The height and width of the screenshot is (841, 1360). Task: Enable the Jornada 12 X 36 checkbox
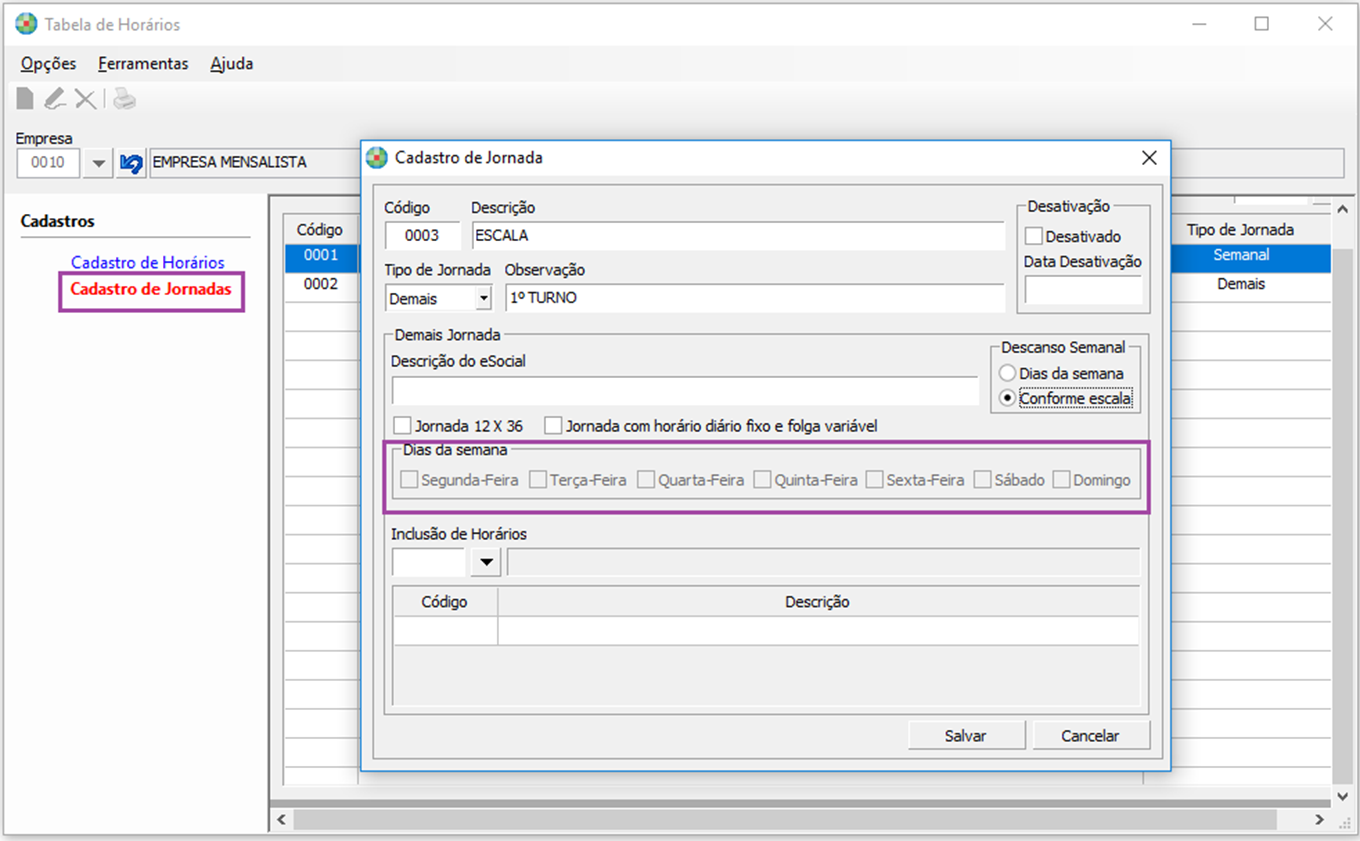(x=402, y=426)
